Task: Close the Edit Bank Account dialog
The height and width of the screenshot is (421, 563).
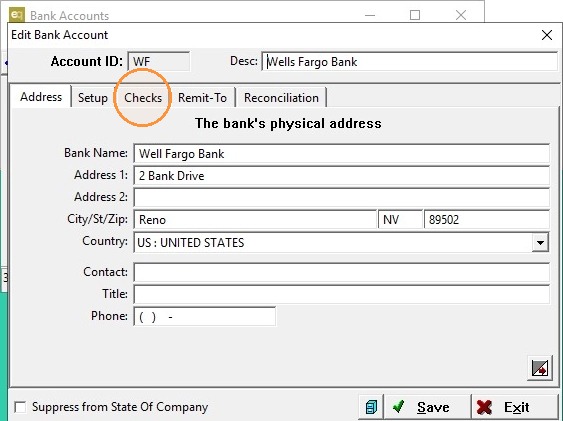Action: [546, 35]
